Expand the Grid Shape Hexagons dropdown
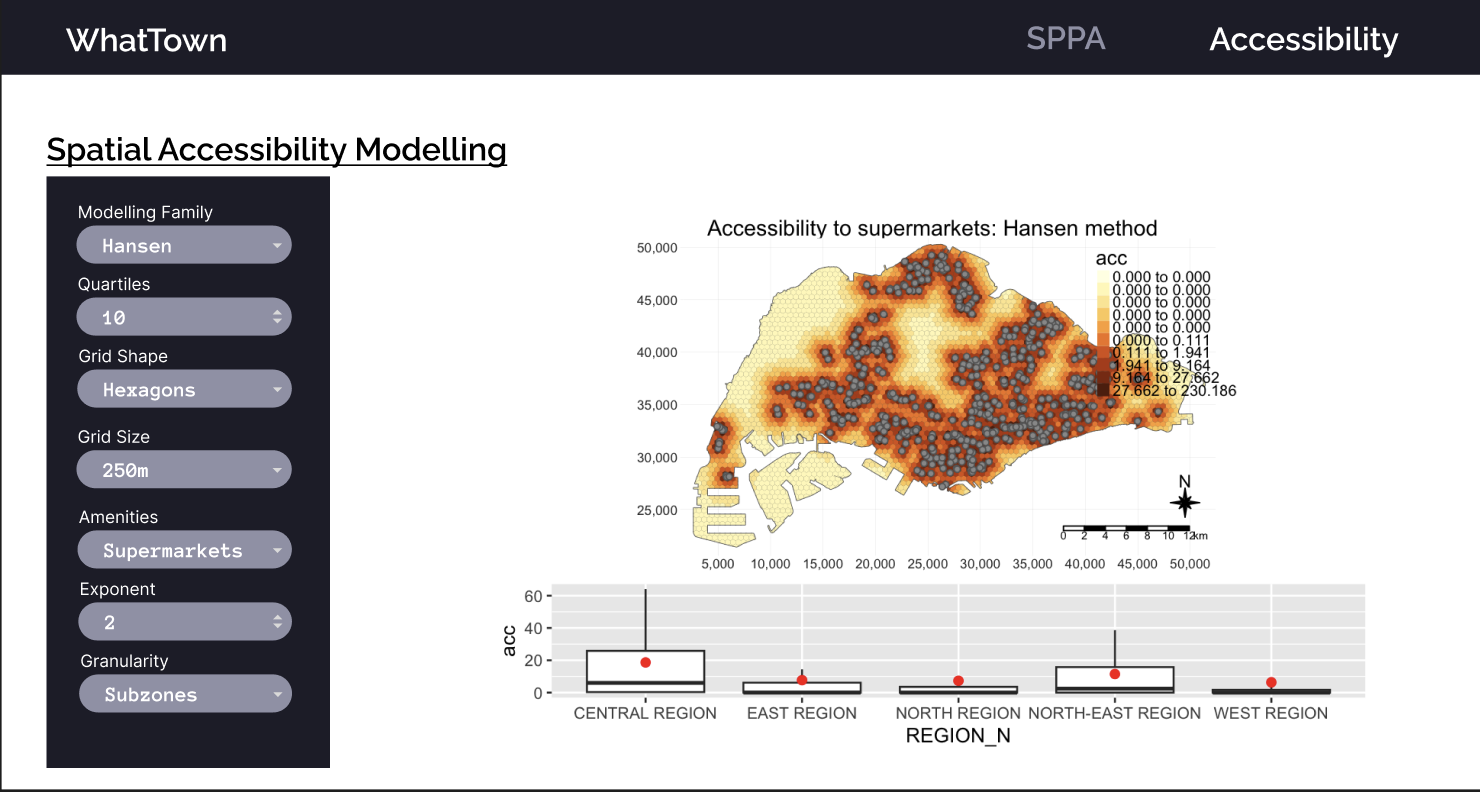Viewport: 1480px width, 792px height. 184,389
